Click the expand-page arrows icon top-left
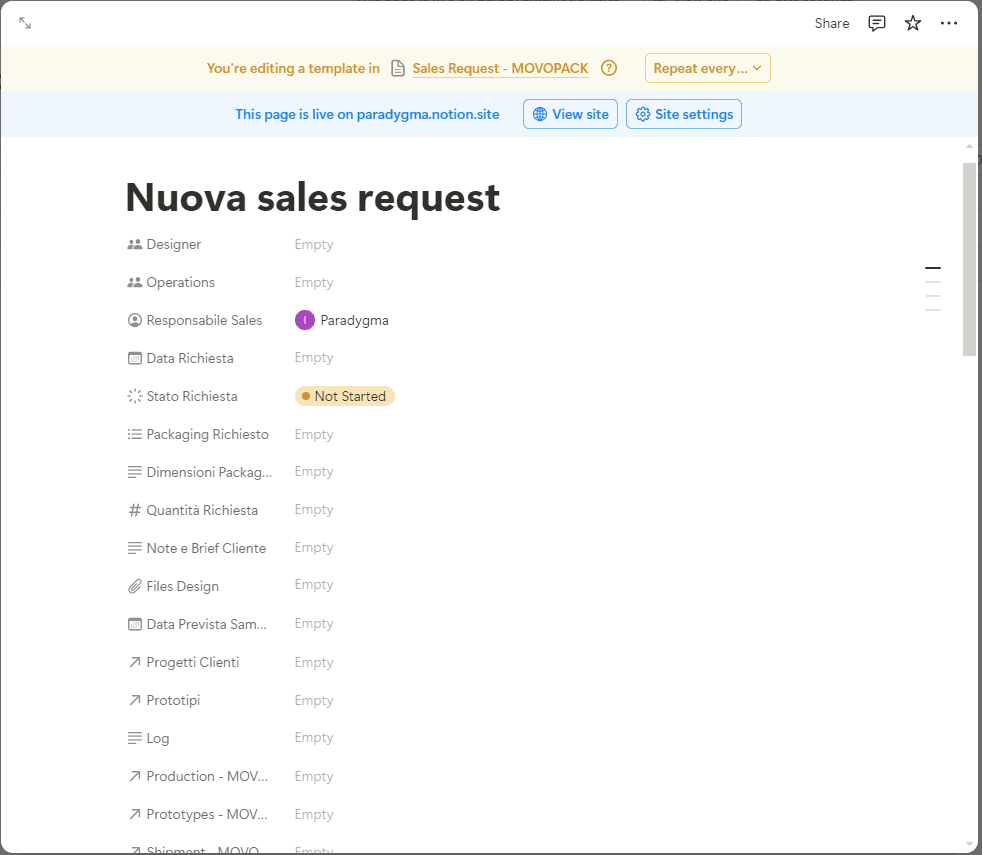This screenshot has height=855, width=982. click(x=24, y=21)
